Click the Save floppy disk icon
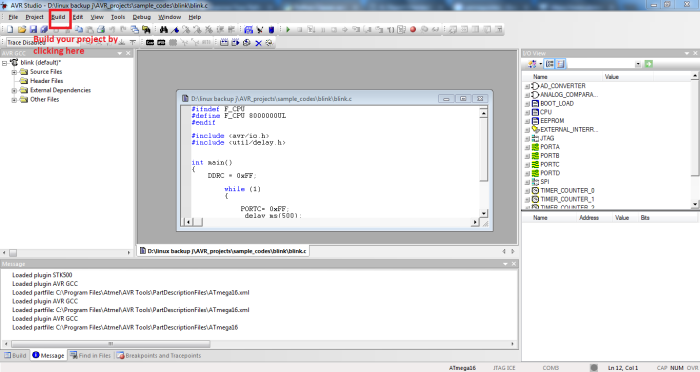The image size is (700, 372). (33, 29)
